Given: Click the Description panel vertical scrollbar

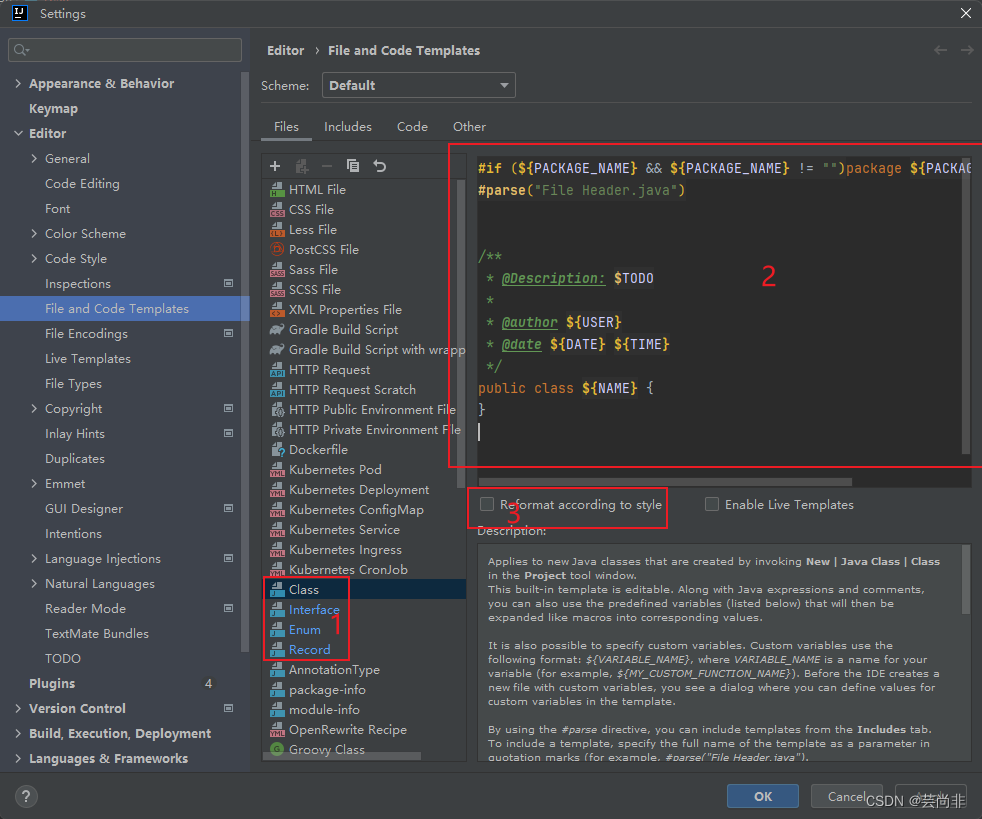Looking at the screenshot, I should (x=966, y=579).
